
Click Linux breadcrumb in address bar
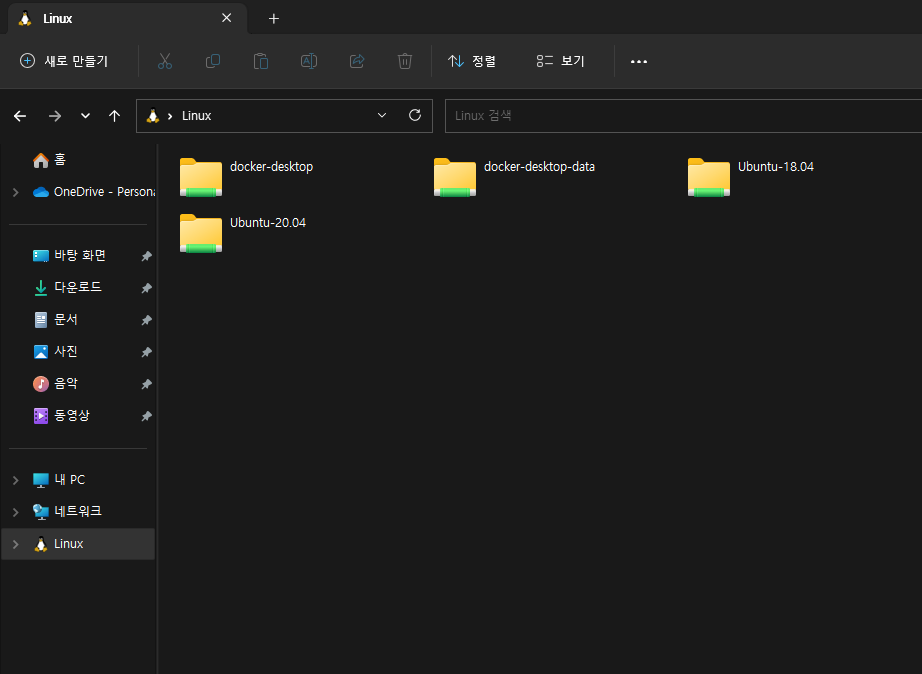[x=196, y=116]
